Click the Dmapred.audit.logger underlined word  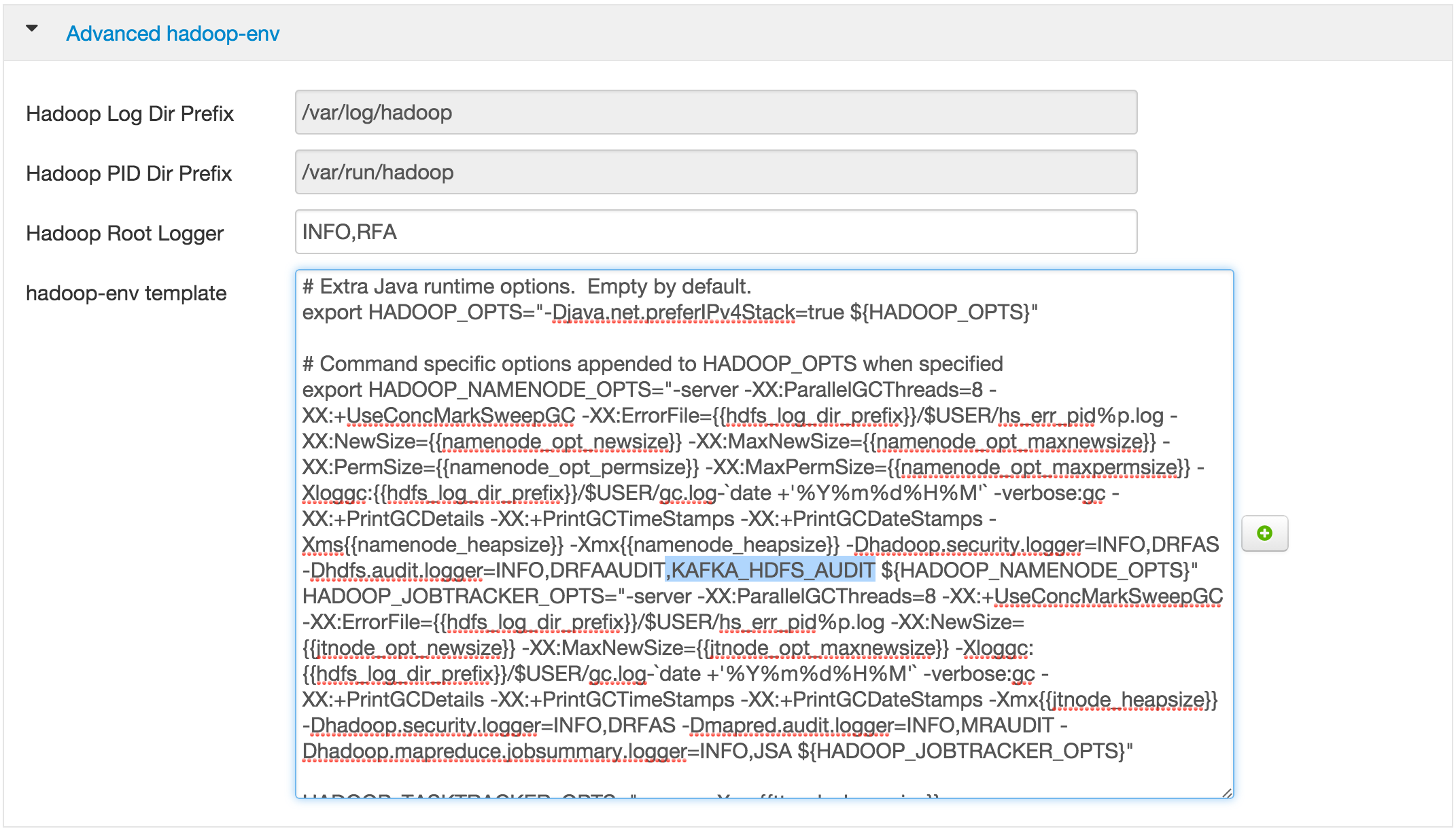(x=790, y=725)
